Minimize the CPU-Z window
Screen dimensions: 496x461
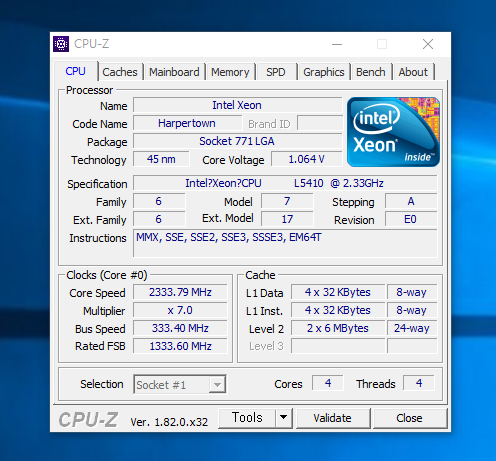click(337, 44)
